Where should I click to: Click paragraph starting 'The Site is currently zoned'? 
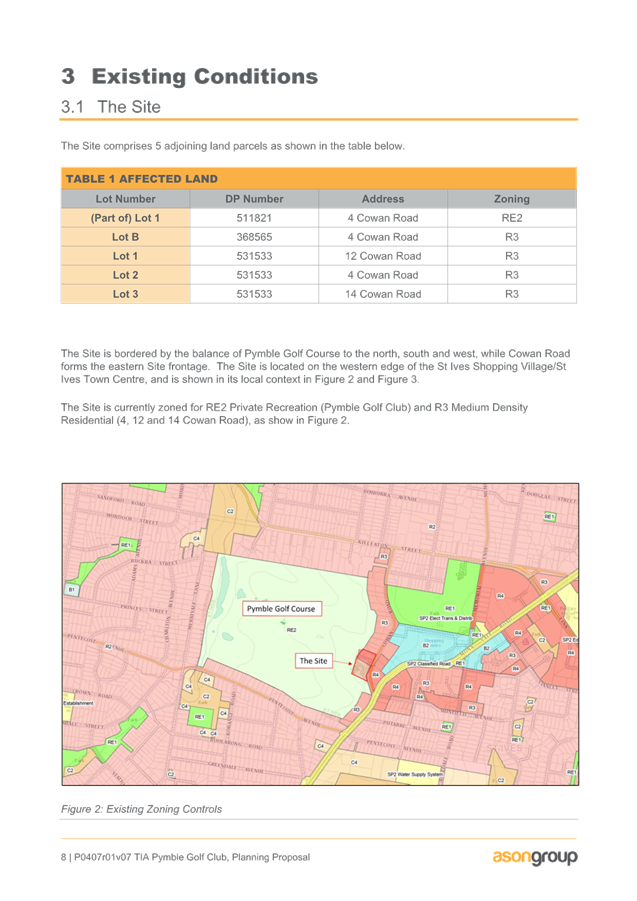[294, 414]
